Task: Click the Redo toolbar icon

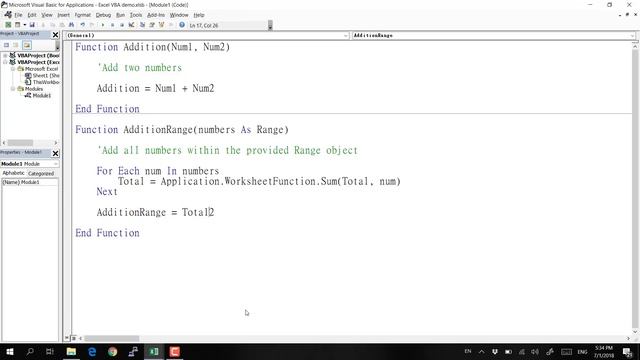Action: tap(92, 25)
